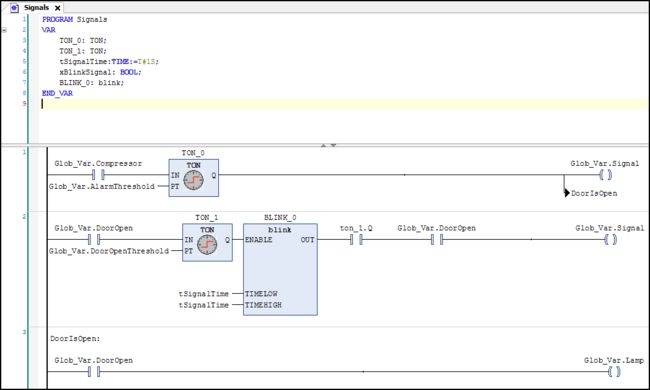Click the END_VAR keyword
The image size is (650, 390).
(57, 93)
